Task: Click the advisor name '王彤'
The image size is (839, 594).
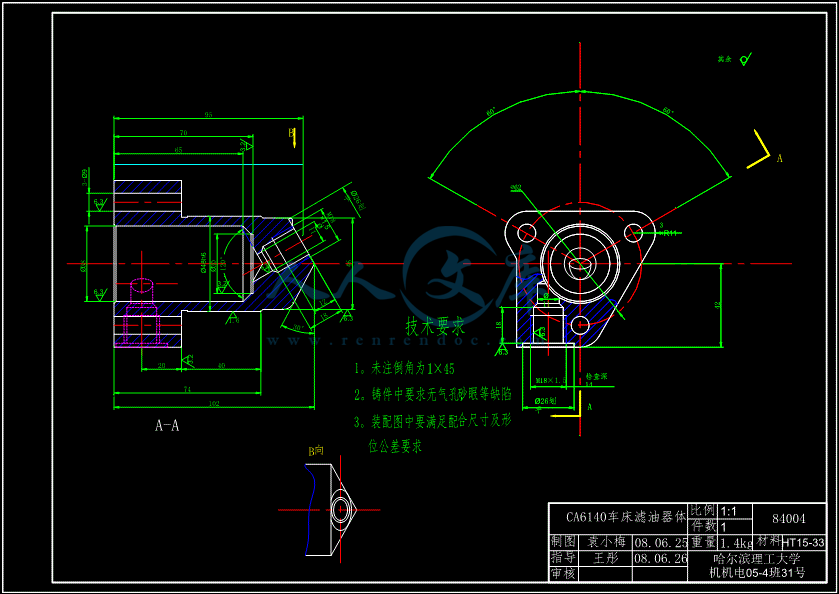Action: (606, 558)
